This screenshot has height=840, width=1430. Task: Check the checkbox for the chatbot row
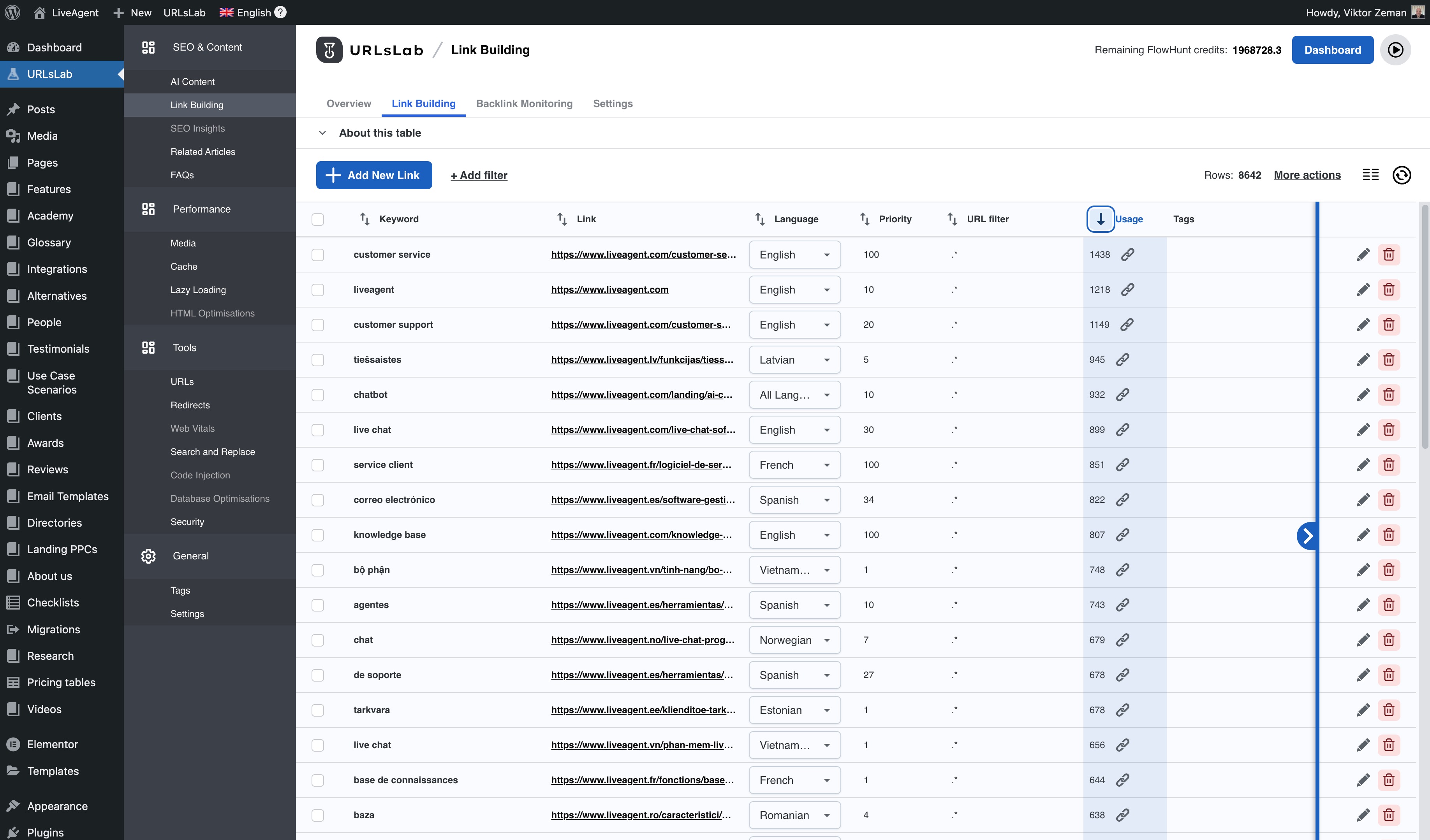click(x=318, y=395)
